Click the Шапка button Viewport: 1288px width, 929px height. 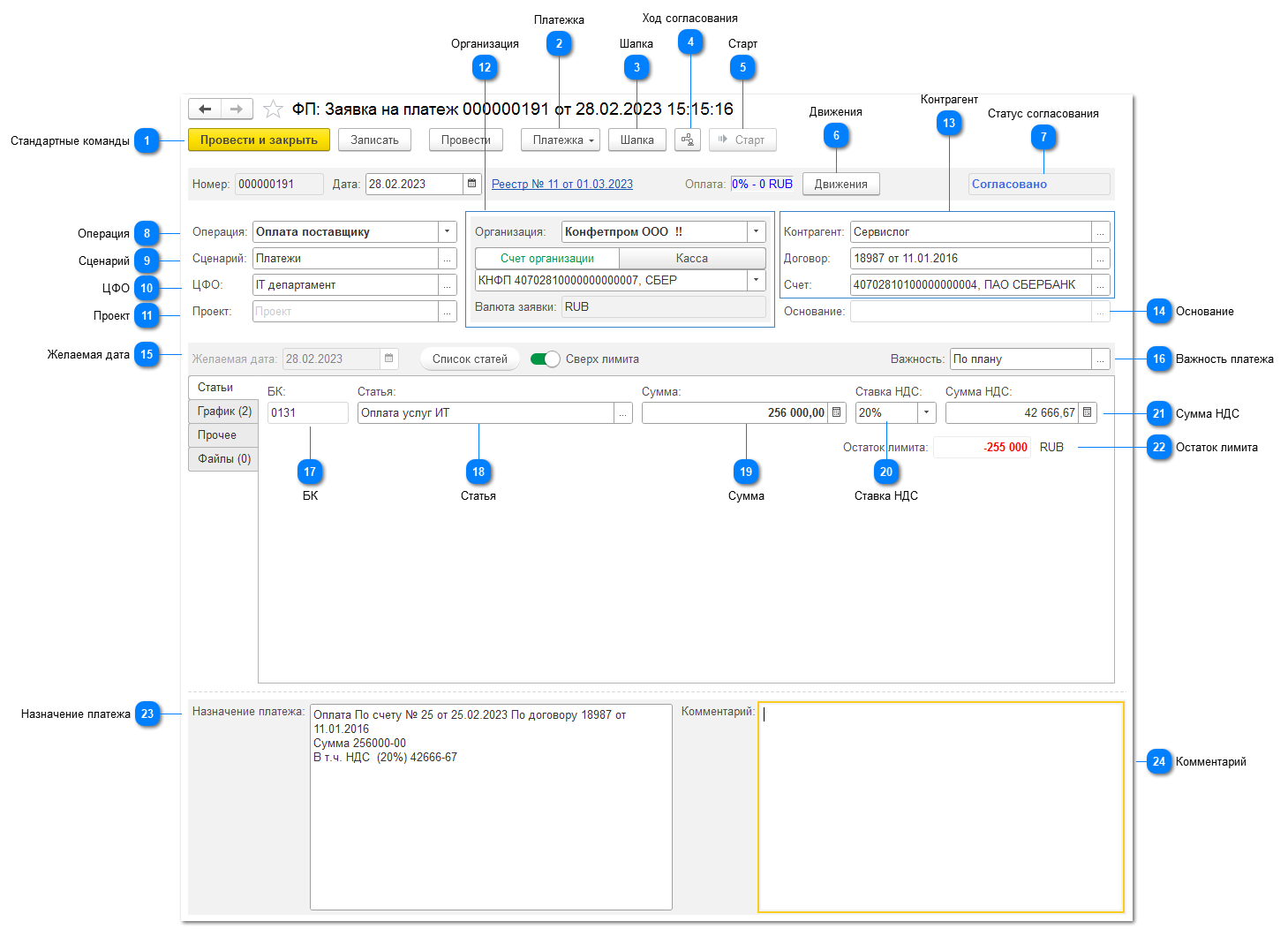(x=637, y=140)
